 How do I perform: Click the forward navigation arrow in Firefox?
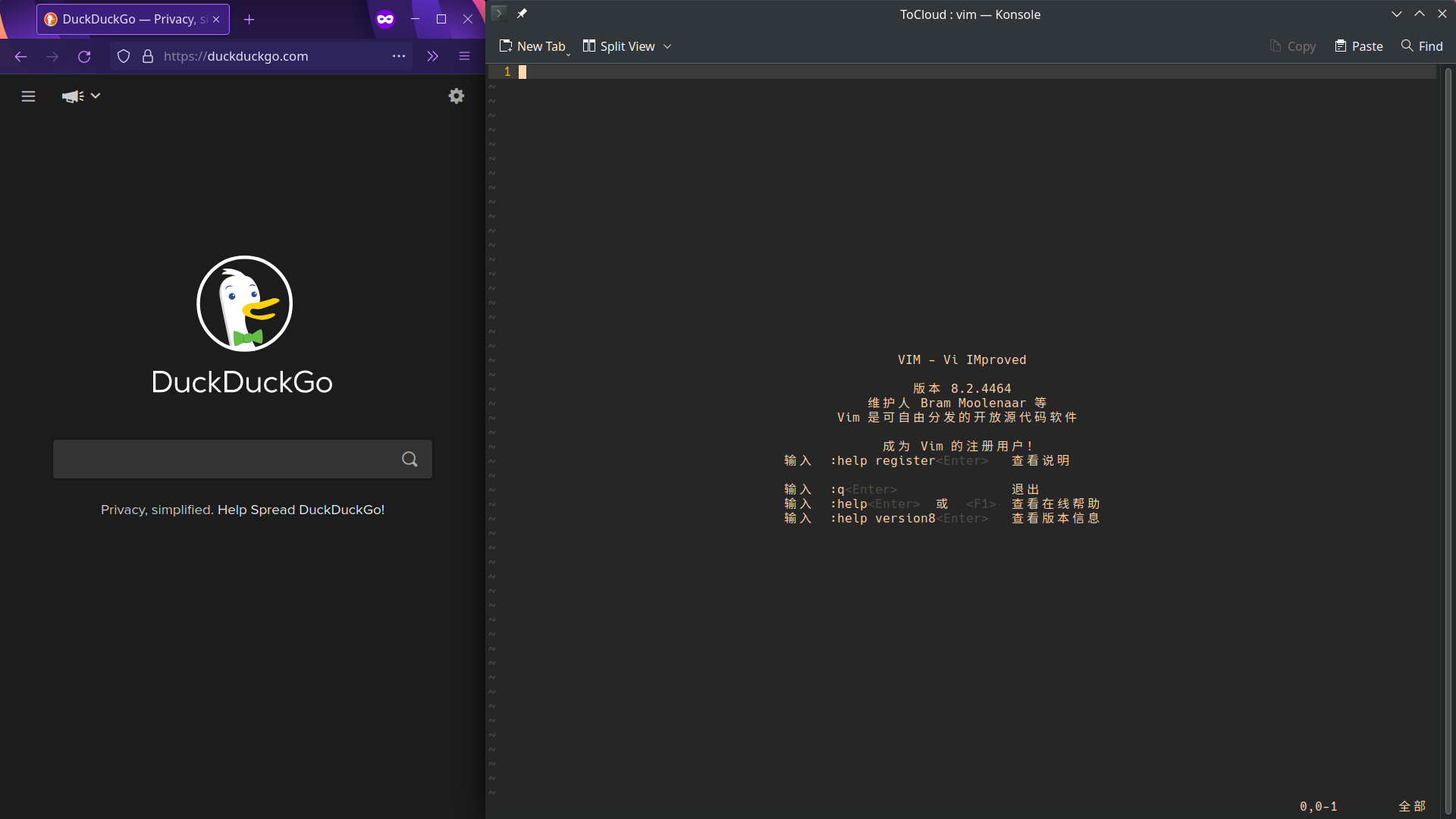(x=52, y=56)
